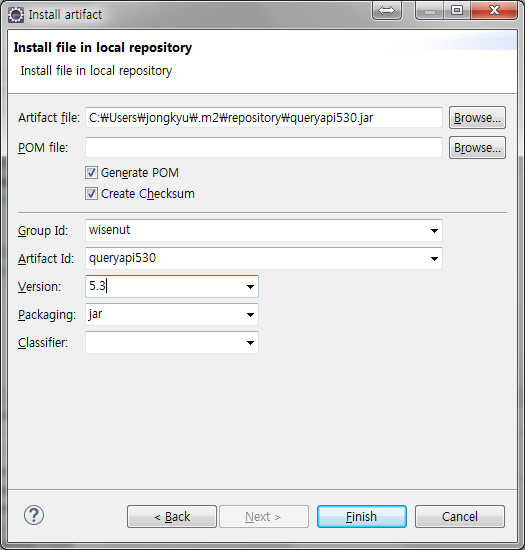Open the Classifier dropdown arrow

(x=250, y=343)
